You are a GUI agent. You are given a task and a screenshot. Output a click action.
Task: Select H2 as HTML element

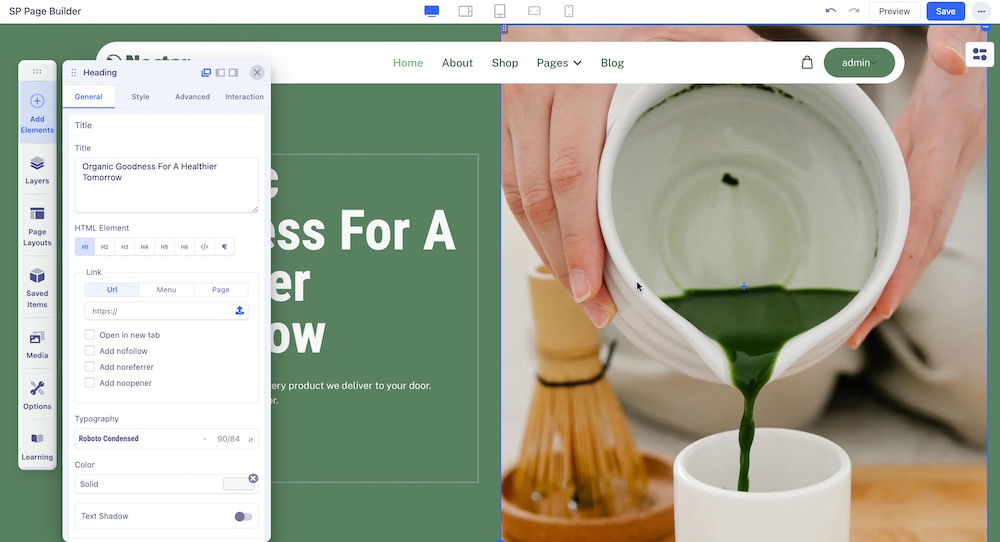105,247
